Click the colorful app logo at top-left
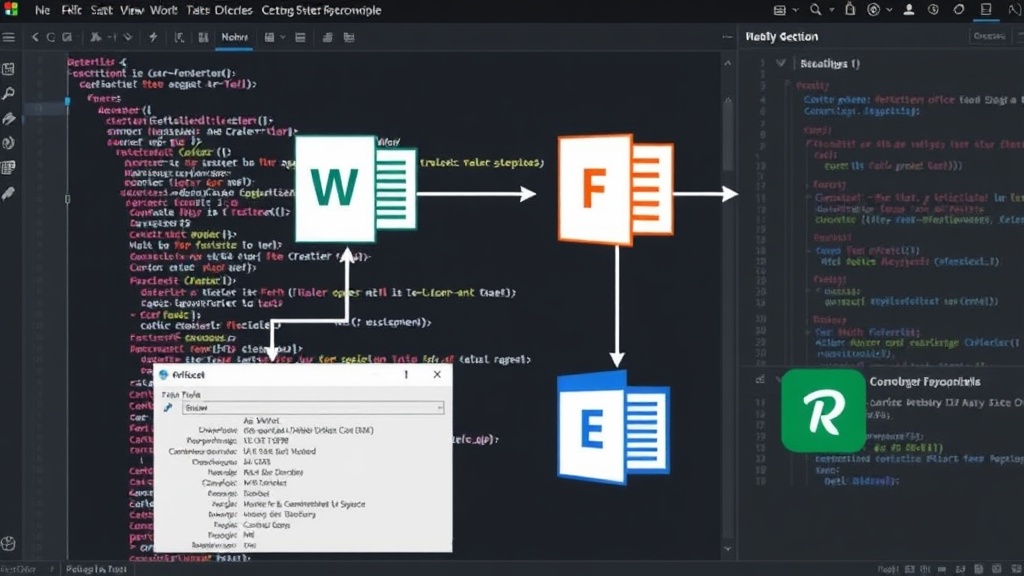This screenshot has height=576, width=1024. coord(11,9)
